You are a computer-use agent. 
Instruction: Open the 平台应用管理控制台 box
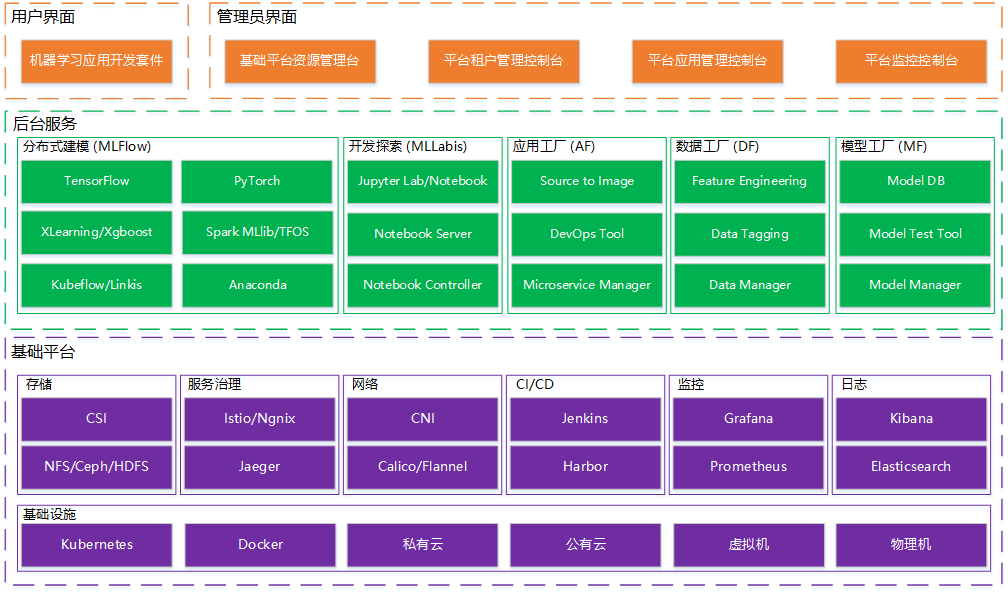point(707,61)
